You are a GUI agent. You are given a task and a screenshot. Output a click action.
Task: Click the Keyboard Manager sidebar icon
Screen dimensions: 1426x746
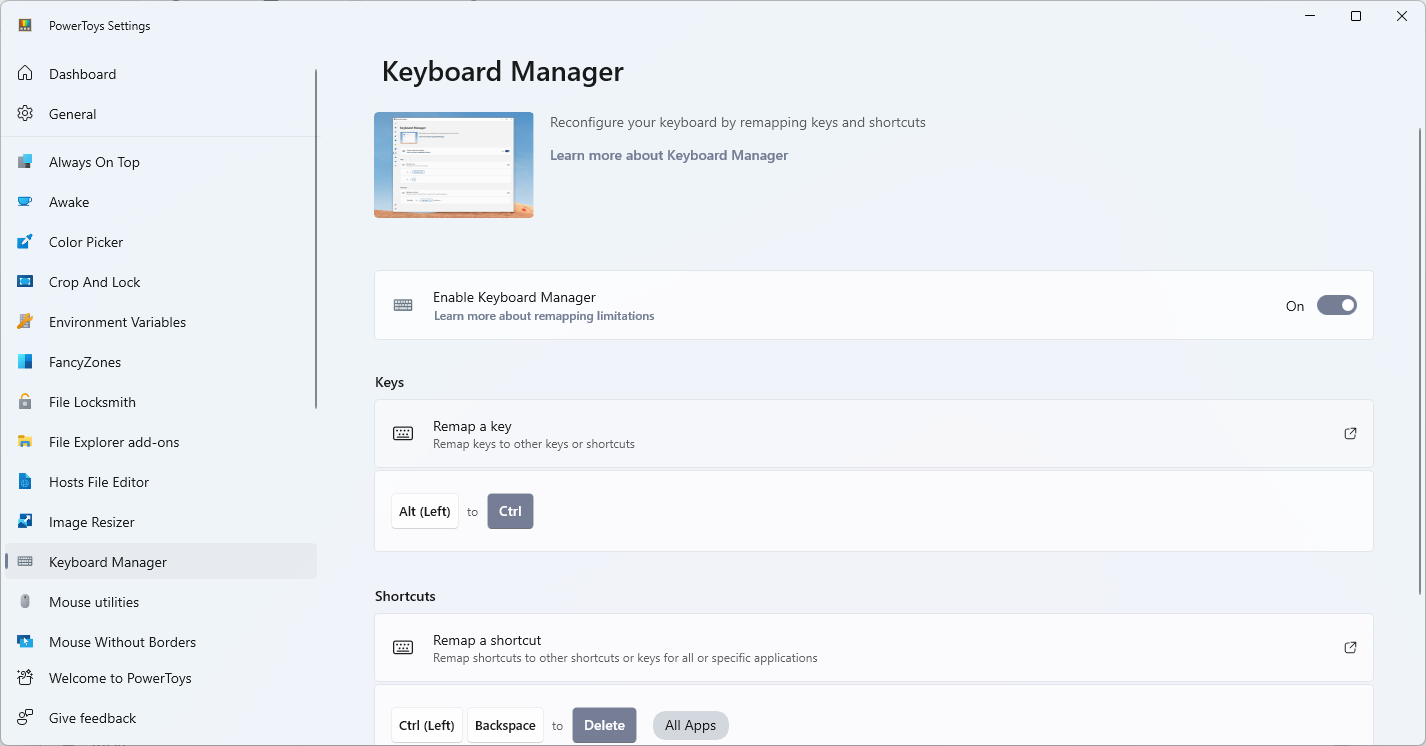[25, 562]
